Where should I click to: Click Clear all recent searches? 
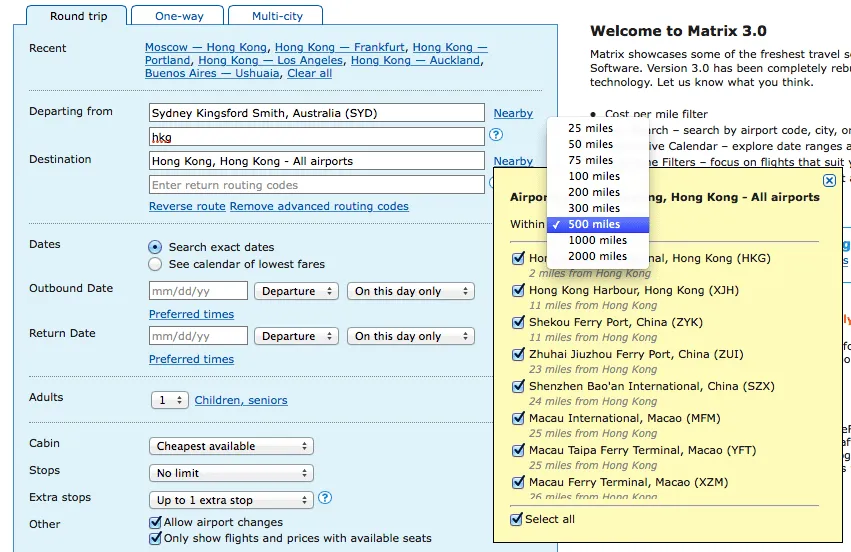tap(309, 73)
